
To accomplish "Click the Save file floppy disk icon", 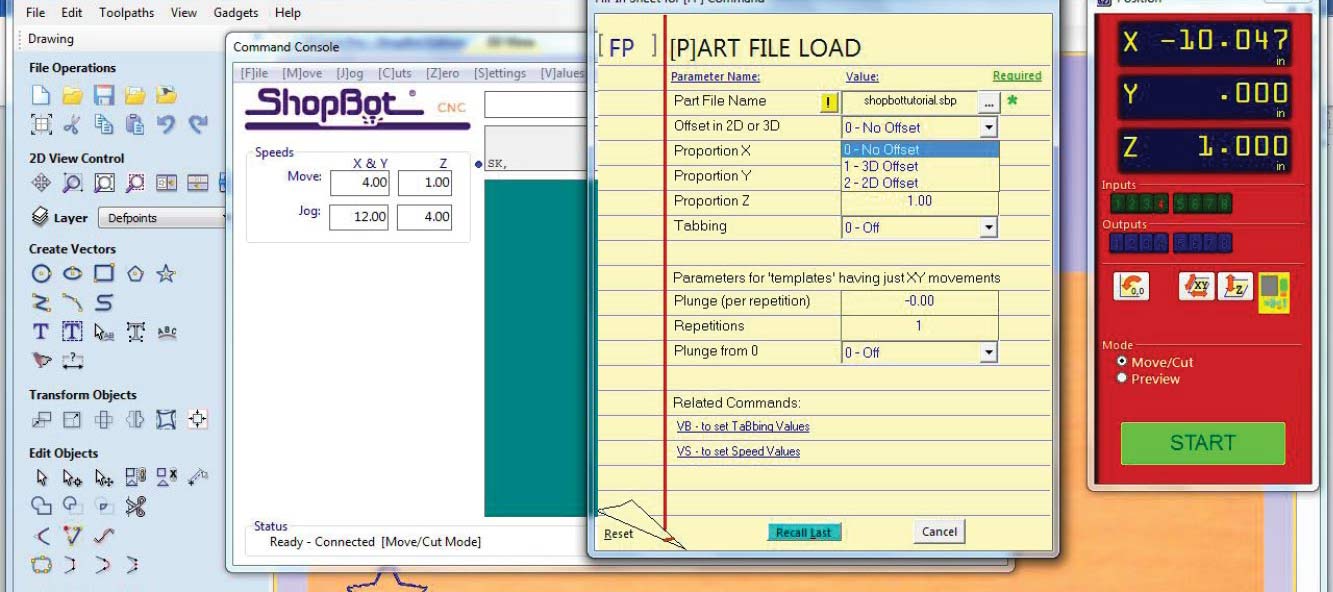I will (x=103, y=96).
